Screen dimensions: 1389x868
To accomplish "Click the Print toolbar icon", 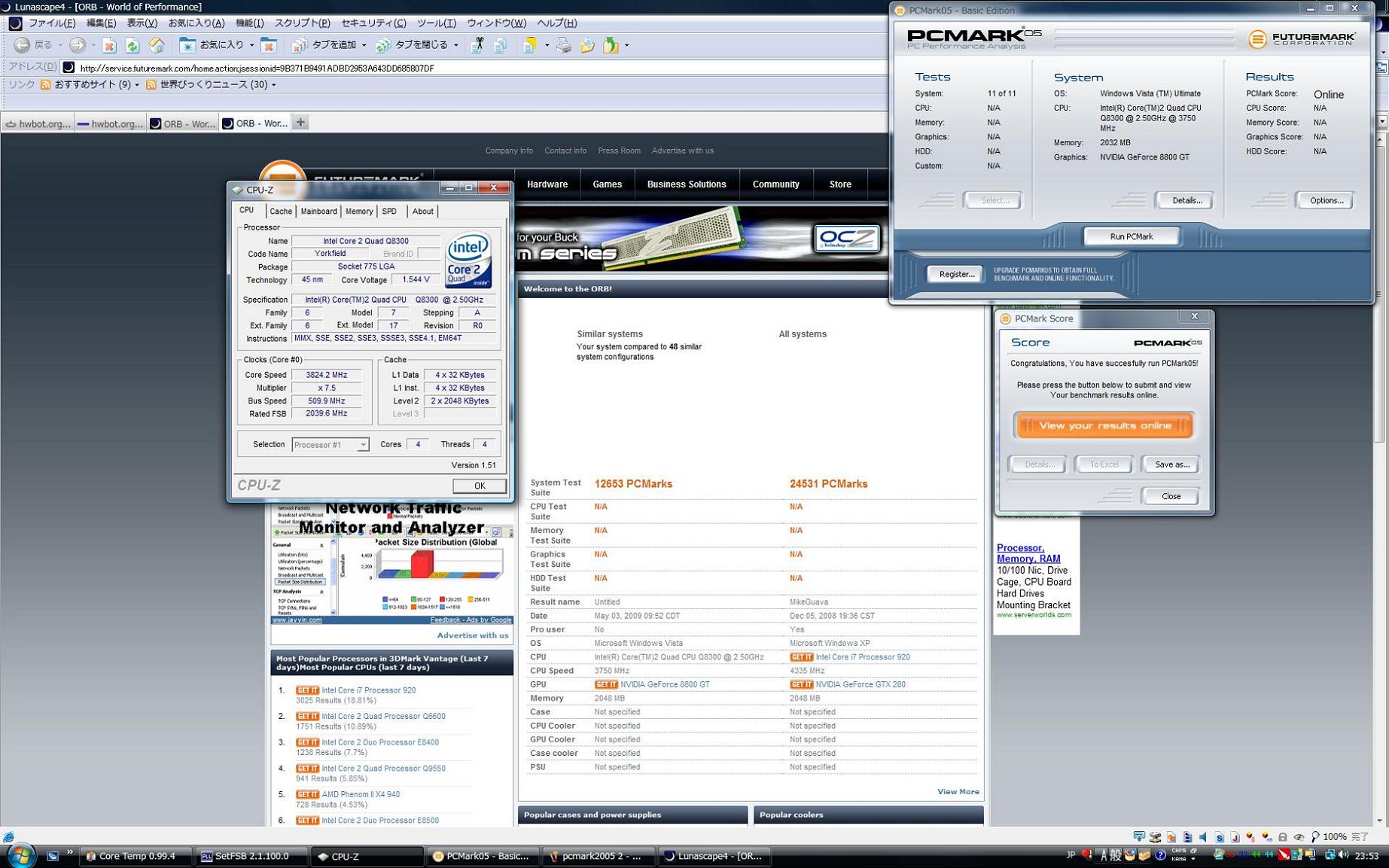I will tap(564, 46).
